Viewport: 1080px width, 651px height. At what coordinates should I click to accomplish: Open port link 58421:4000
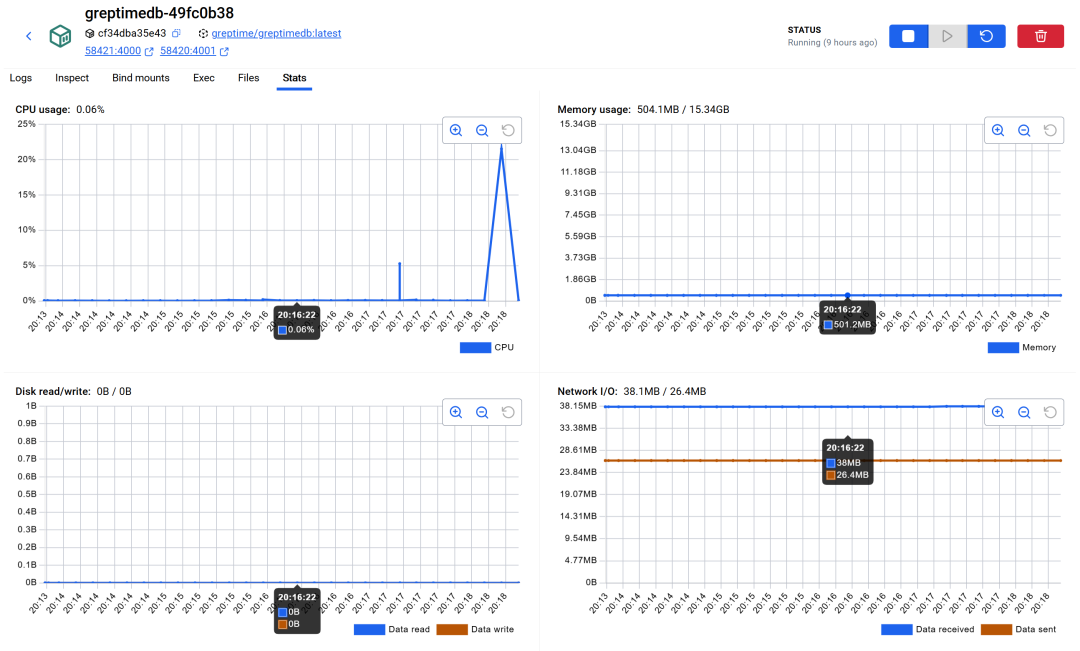(113, 51)
